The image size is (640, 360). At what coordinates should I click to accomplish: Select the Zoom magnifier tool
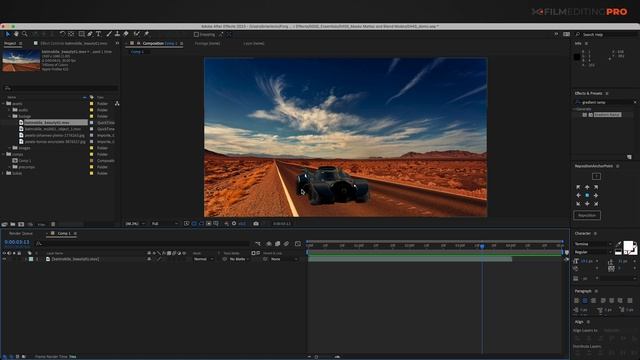tap(25, 34)
